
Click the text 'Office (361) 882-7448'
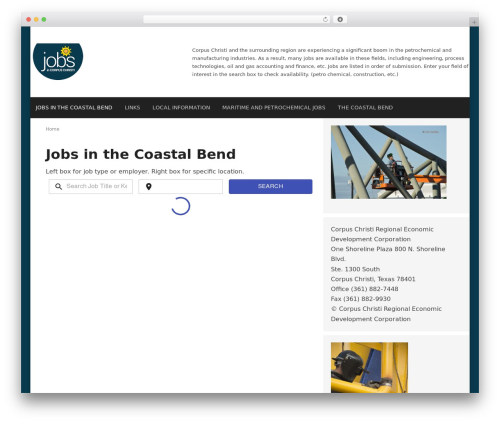(364, 289)
